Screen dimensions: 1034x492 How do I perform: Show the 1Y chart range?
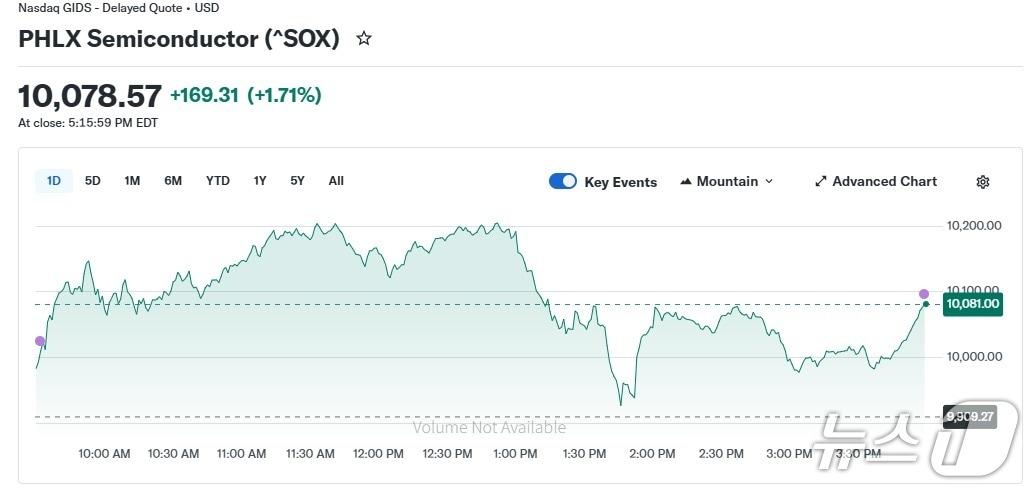coord(260,181)
